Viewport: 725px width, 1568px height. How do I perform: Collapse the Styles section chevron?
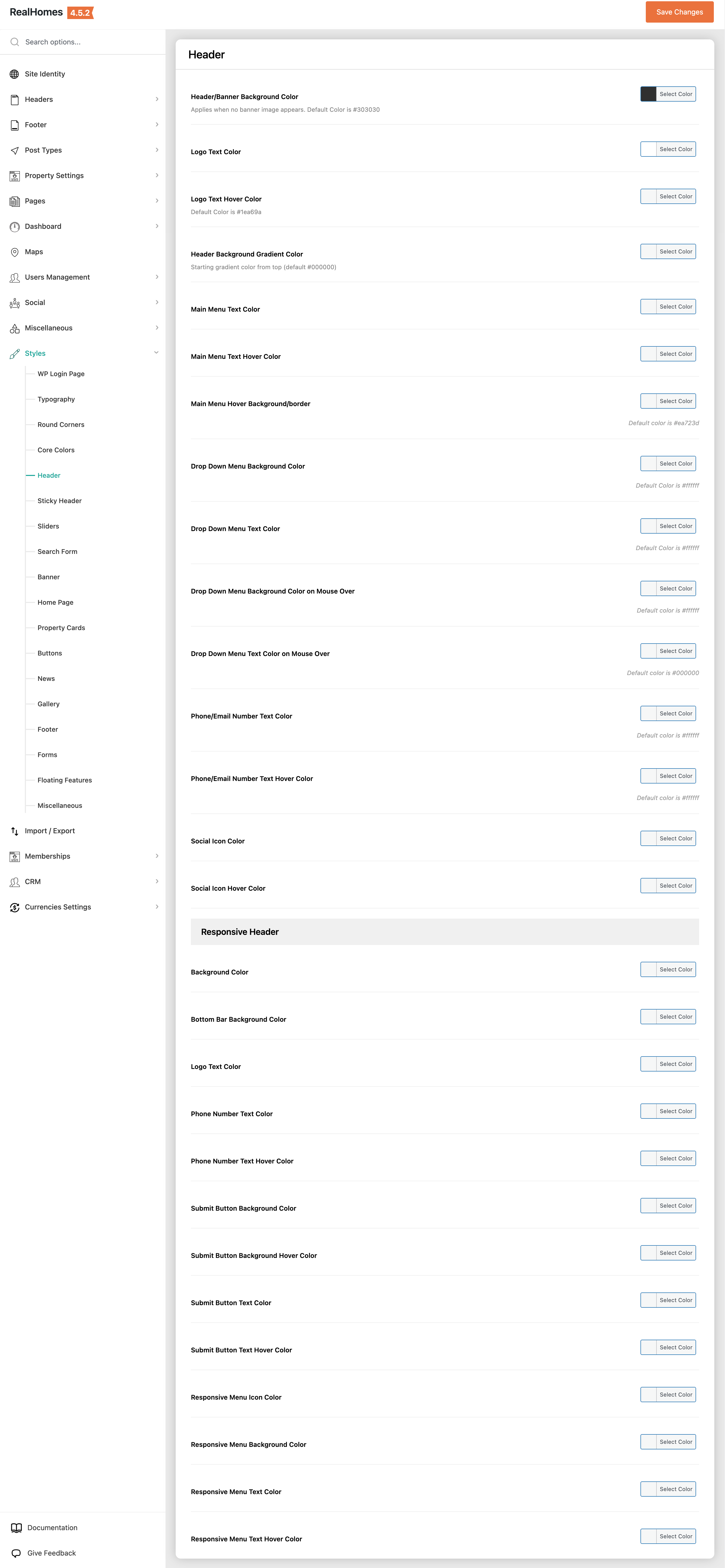[x=156, y=353]
